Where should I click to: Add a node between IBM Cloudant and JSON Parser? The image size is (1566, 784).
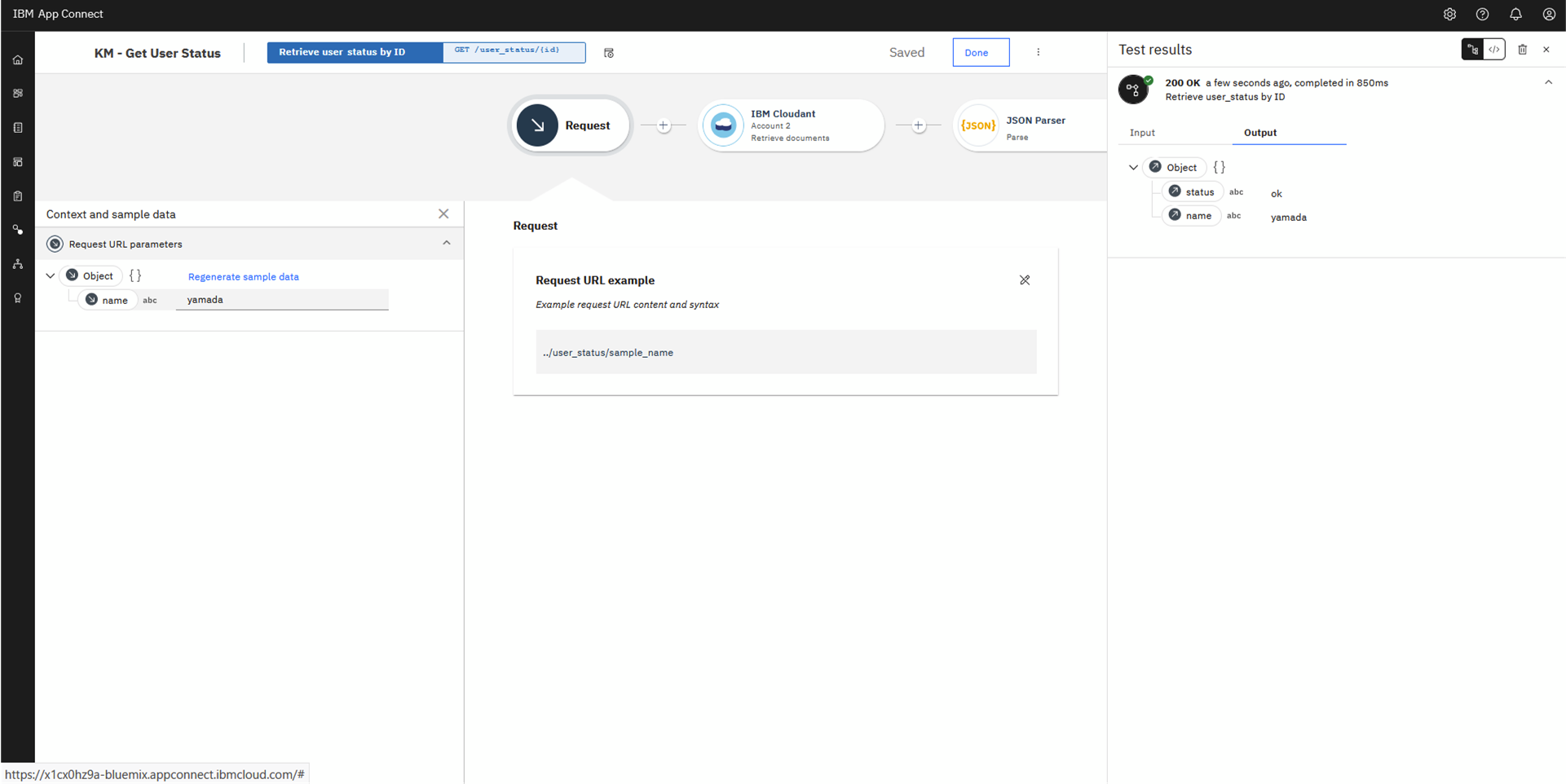919,126
